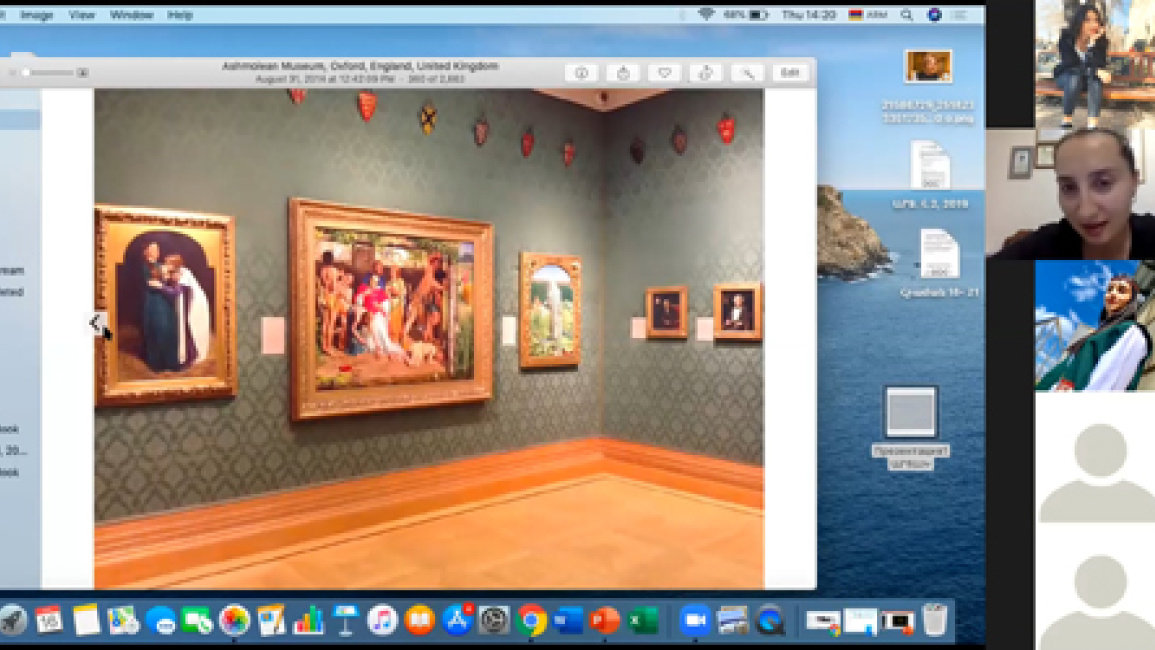Open Notification Center

960,15
